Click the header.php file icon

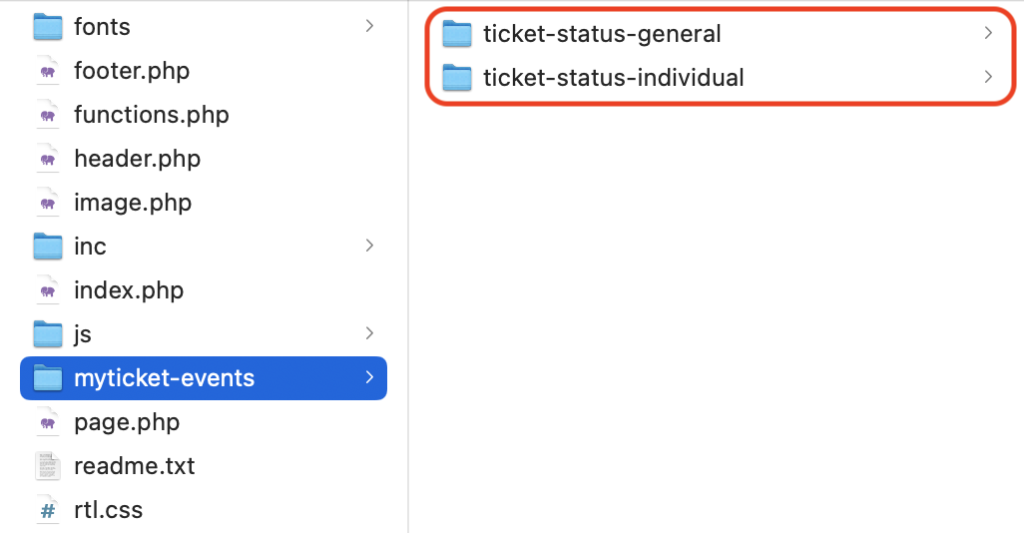click(x=48, y=159)
